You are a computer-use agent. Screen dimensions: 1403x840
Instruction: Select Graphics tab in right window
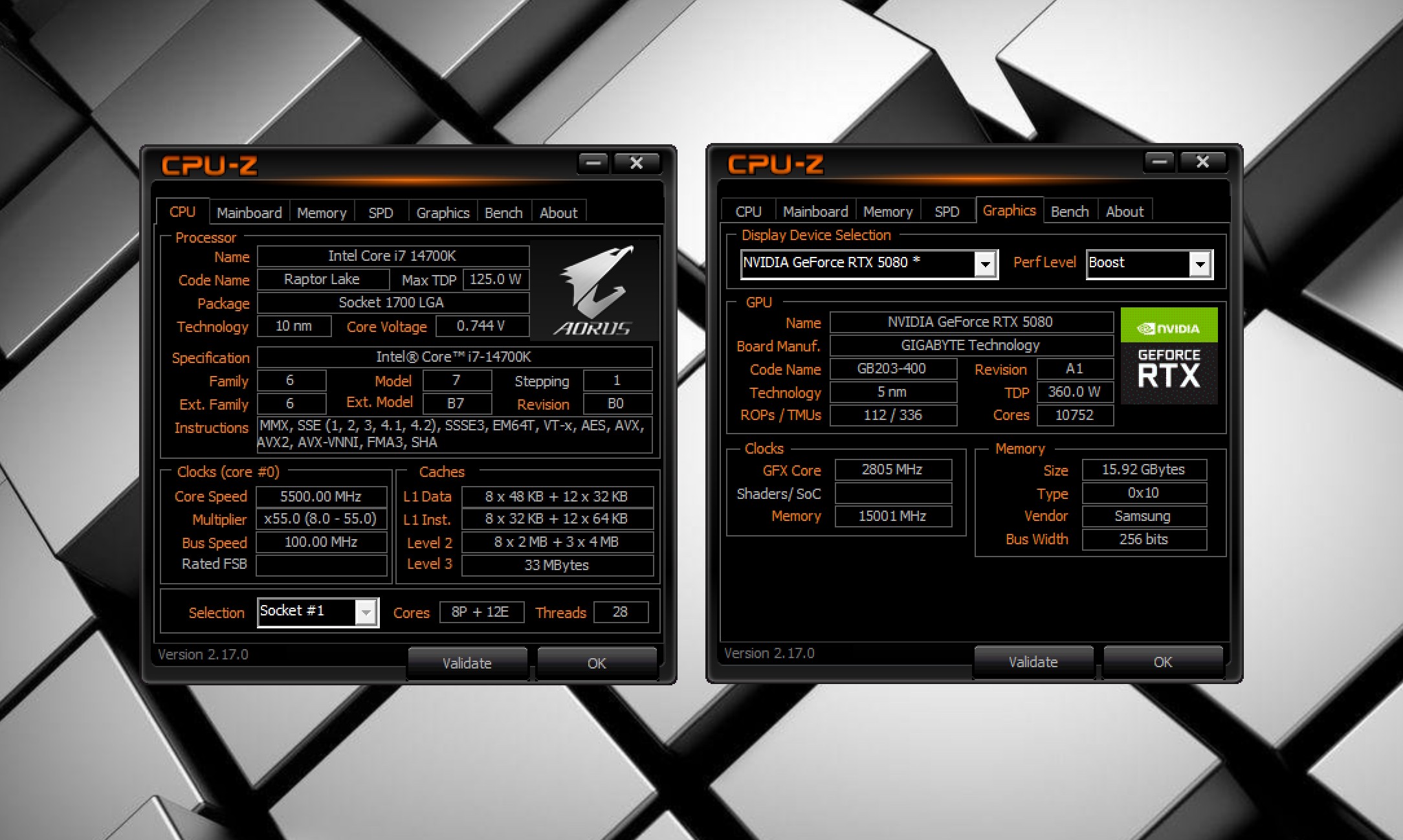point(1009,210)
